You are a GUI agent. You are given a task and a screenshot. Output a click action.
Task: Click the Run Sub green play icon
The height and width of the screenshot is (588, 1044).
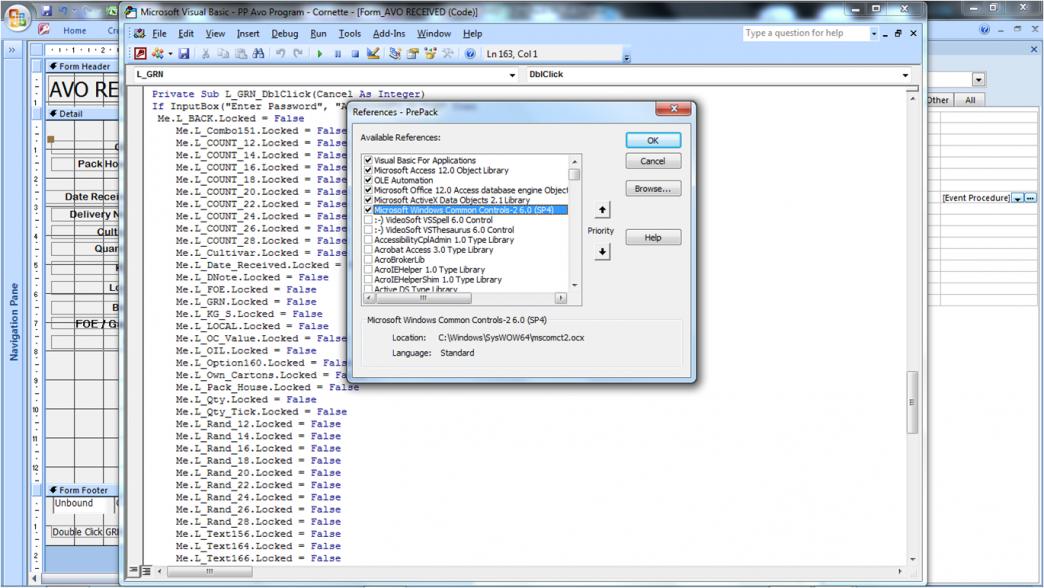pyautogui.click(x=320, y=54)
